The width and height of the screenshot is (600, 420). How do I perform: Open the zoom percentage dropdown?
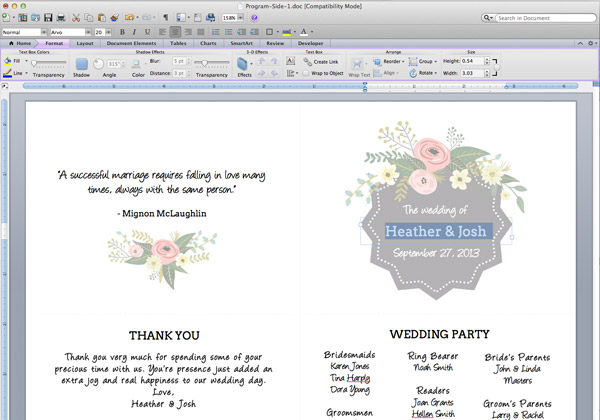point(241,18)
